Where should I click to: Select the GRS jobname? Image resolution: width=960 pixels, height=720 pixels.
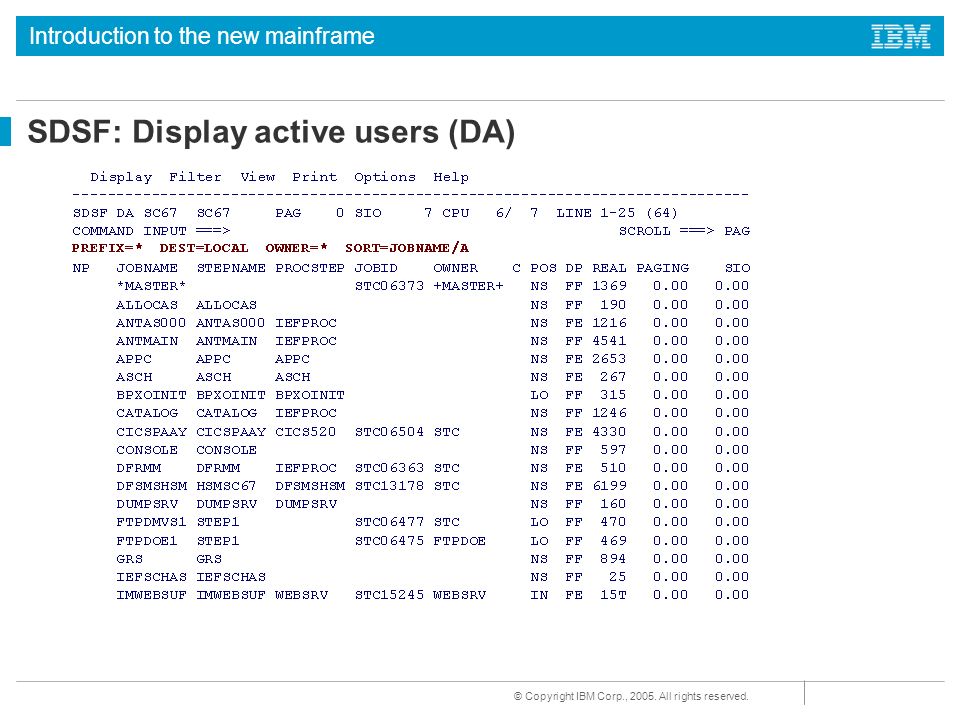(x=129, y=559)
